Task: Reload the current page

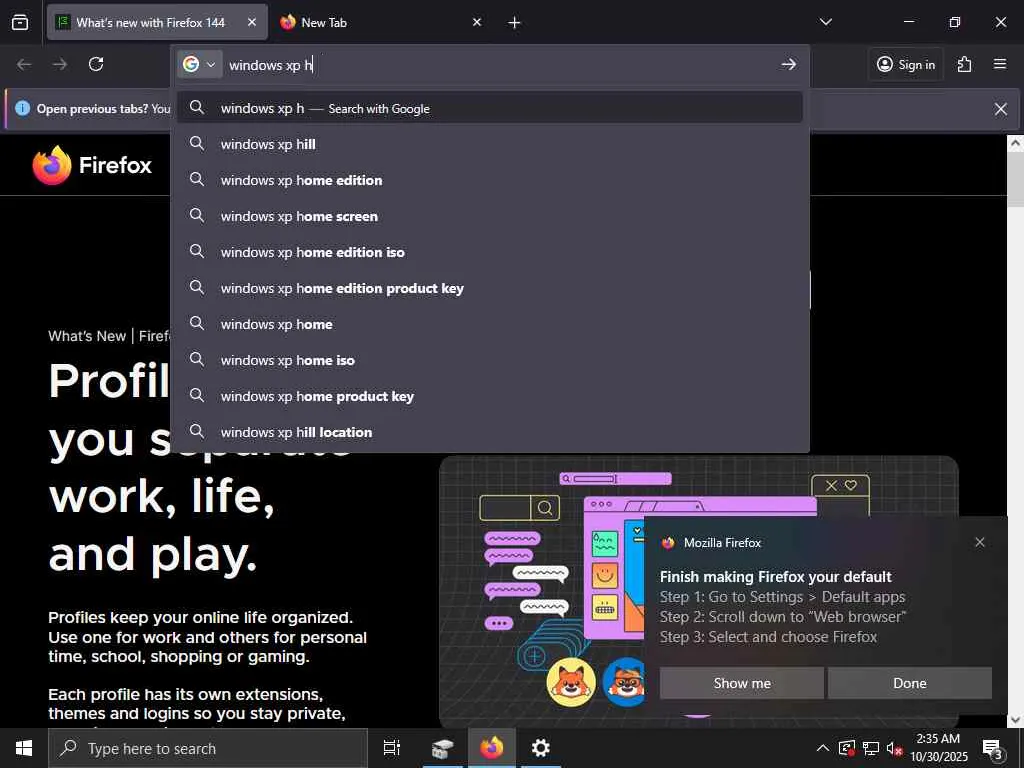Action: (x=96, y=64)
